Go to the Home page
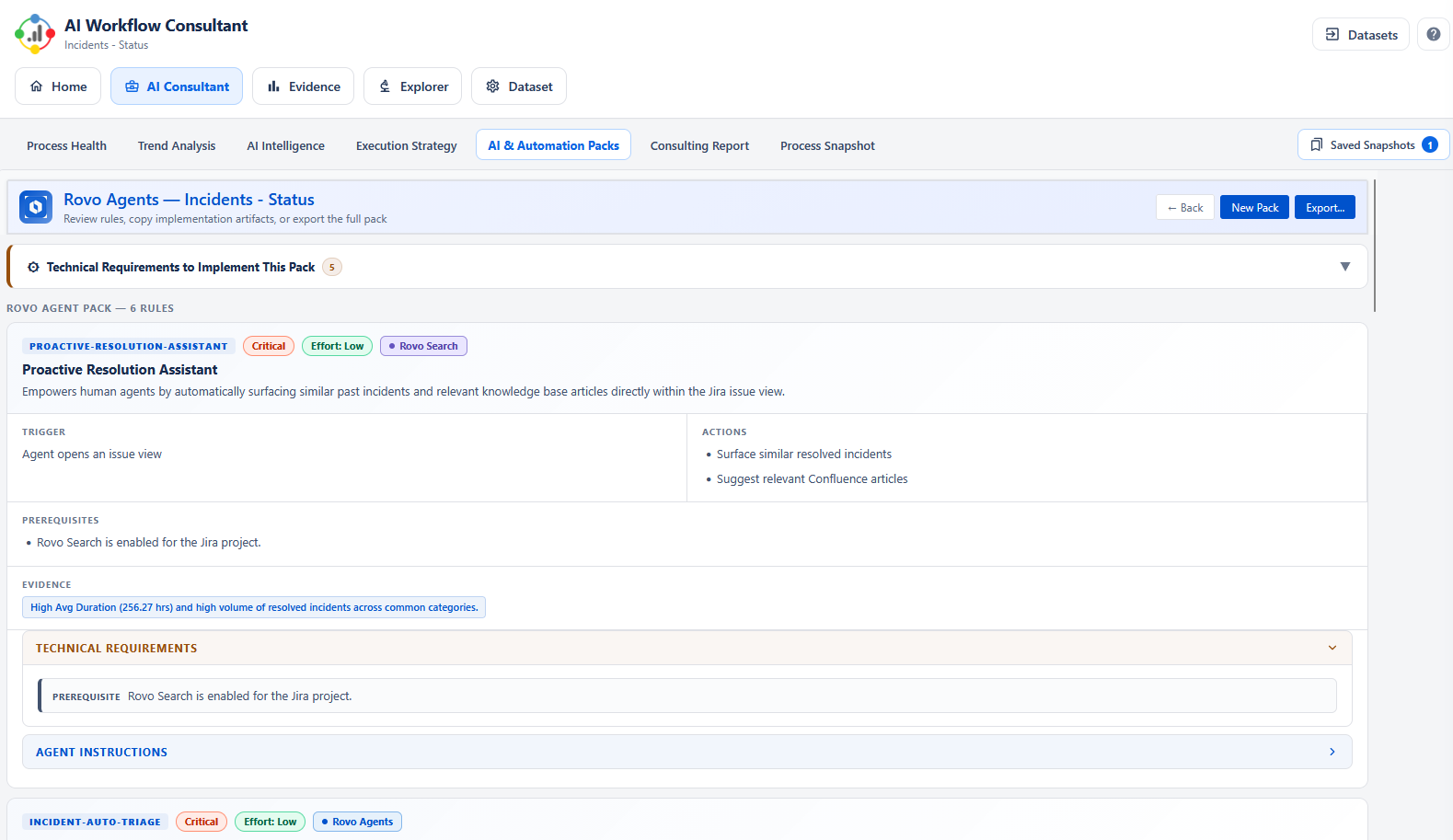Screen dimensions: 1453x840 pos(58,86)
